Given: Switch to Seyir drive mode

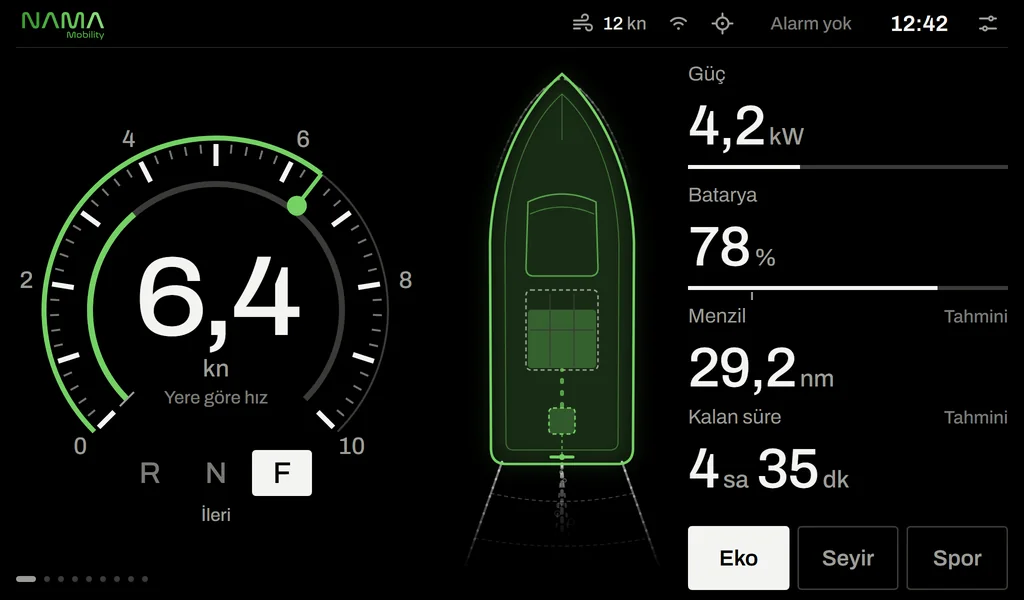Looking at the screenshot, I should [x=848, y=558].
